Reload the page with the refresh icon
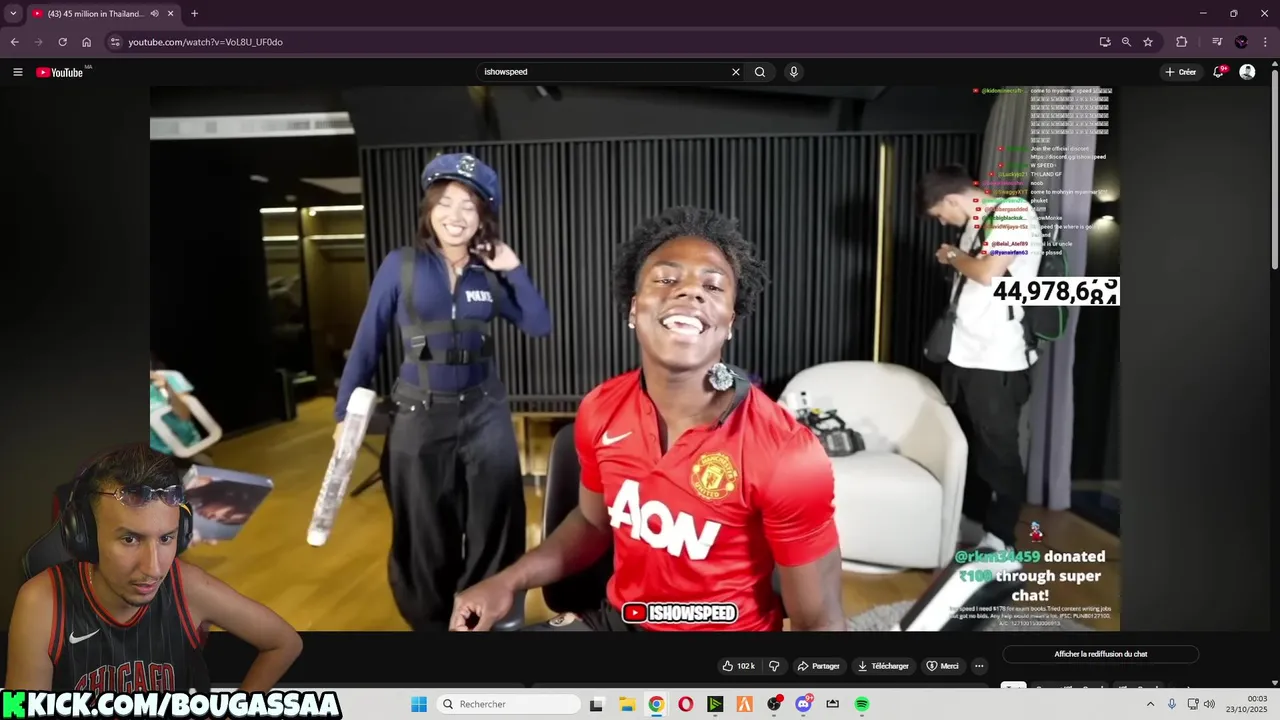 [62, 42]
